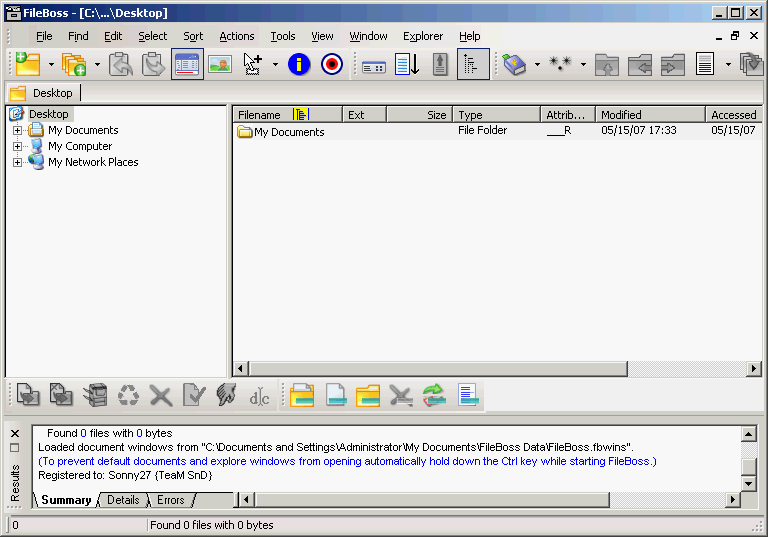Click the grey up-arrow sheet icon

tap(440, 64)
